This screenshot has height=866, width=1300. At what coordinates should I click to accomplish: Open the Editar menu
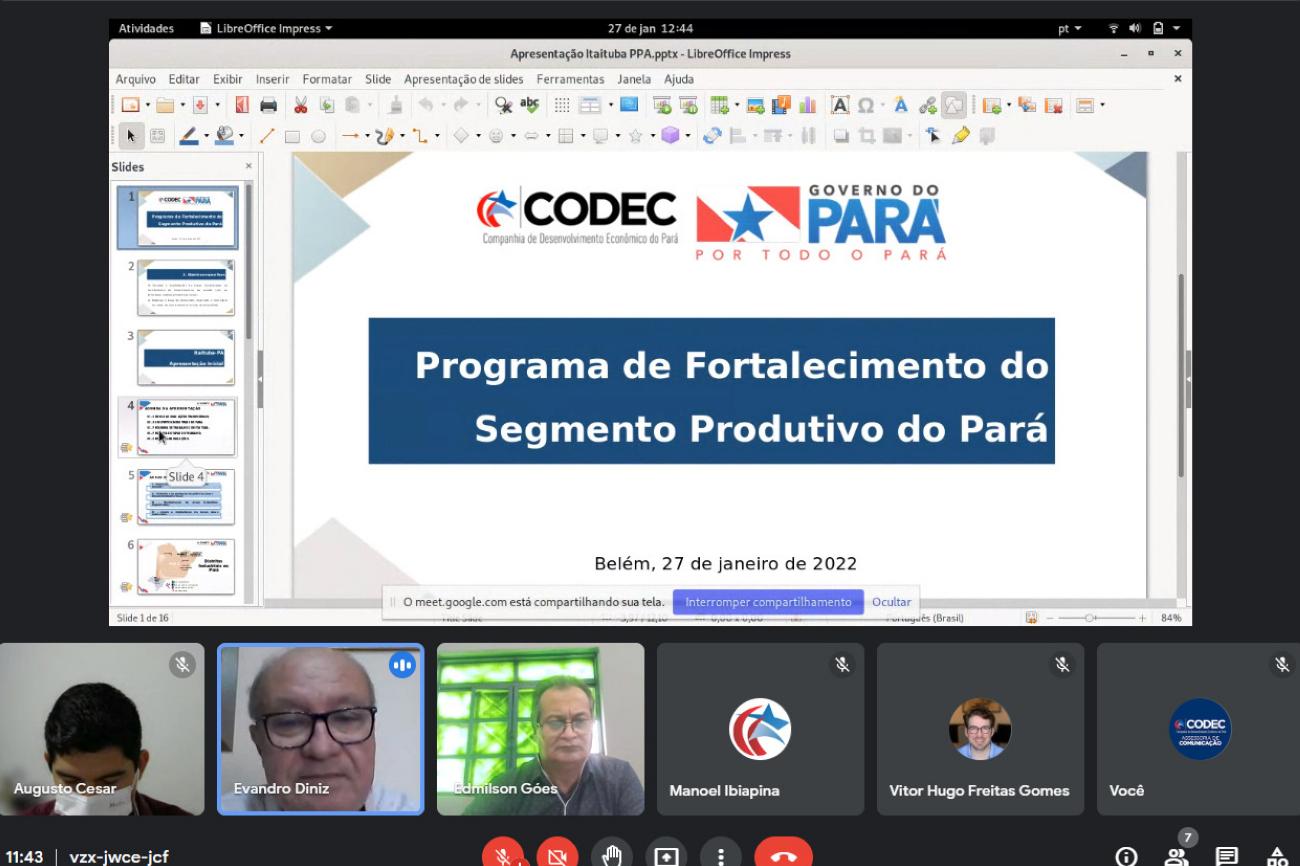coord(184,79)
